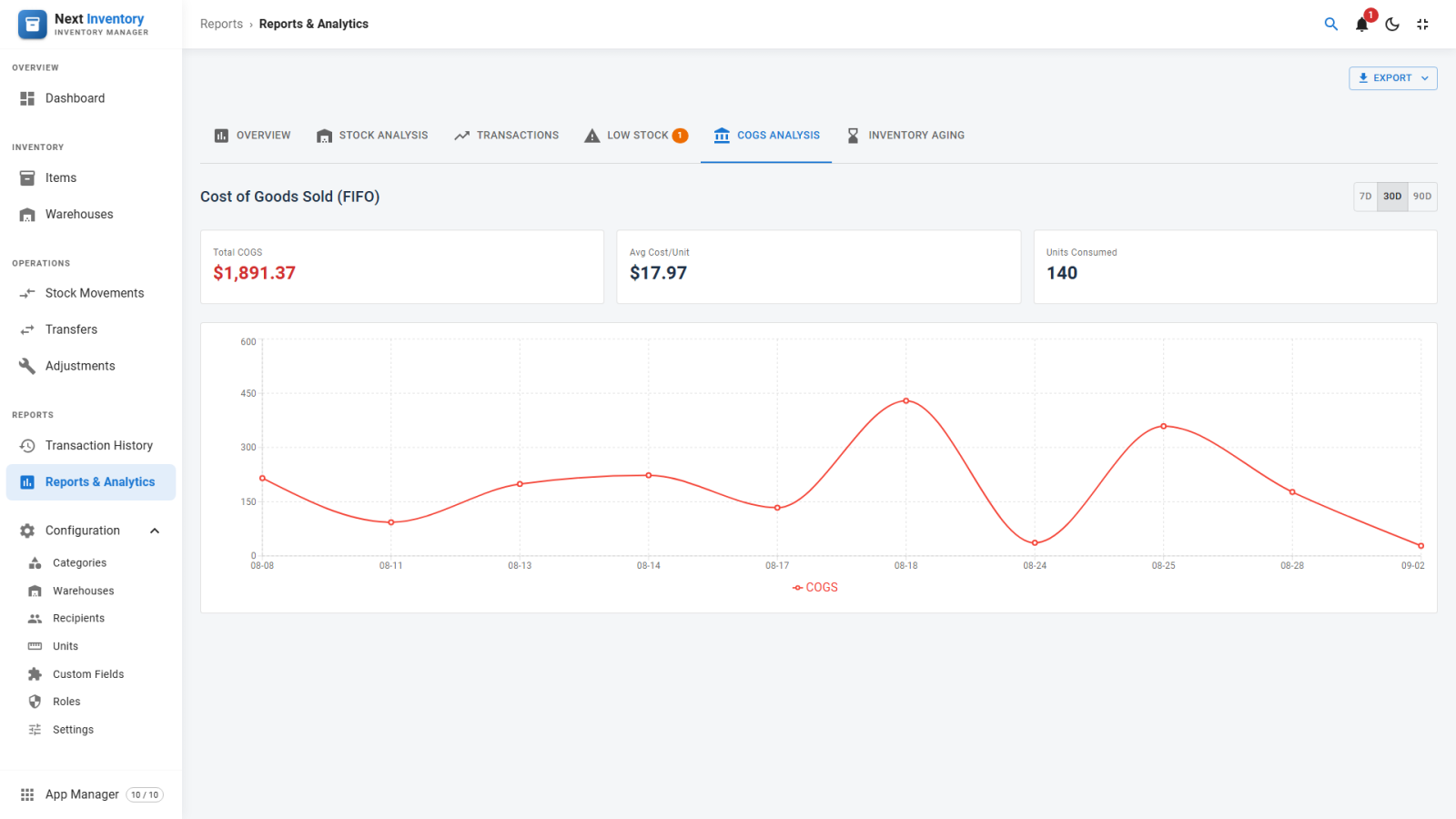Click the Transfers swap icon

point(27,329)
